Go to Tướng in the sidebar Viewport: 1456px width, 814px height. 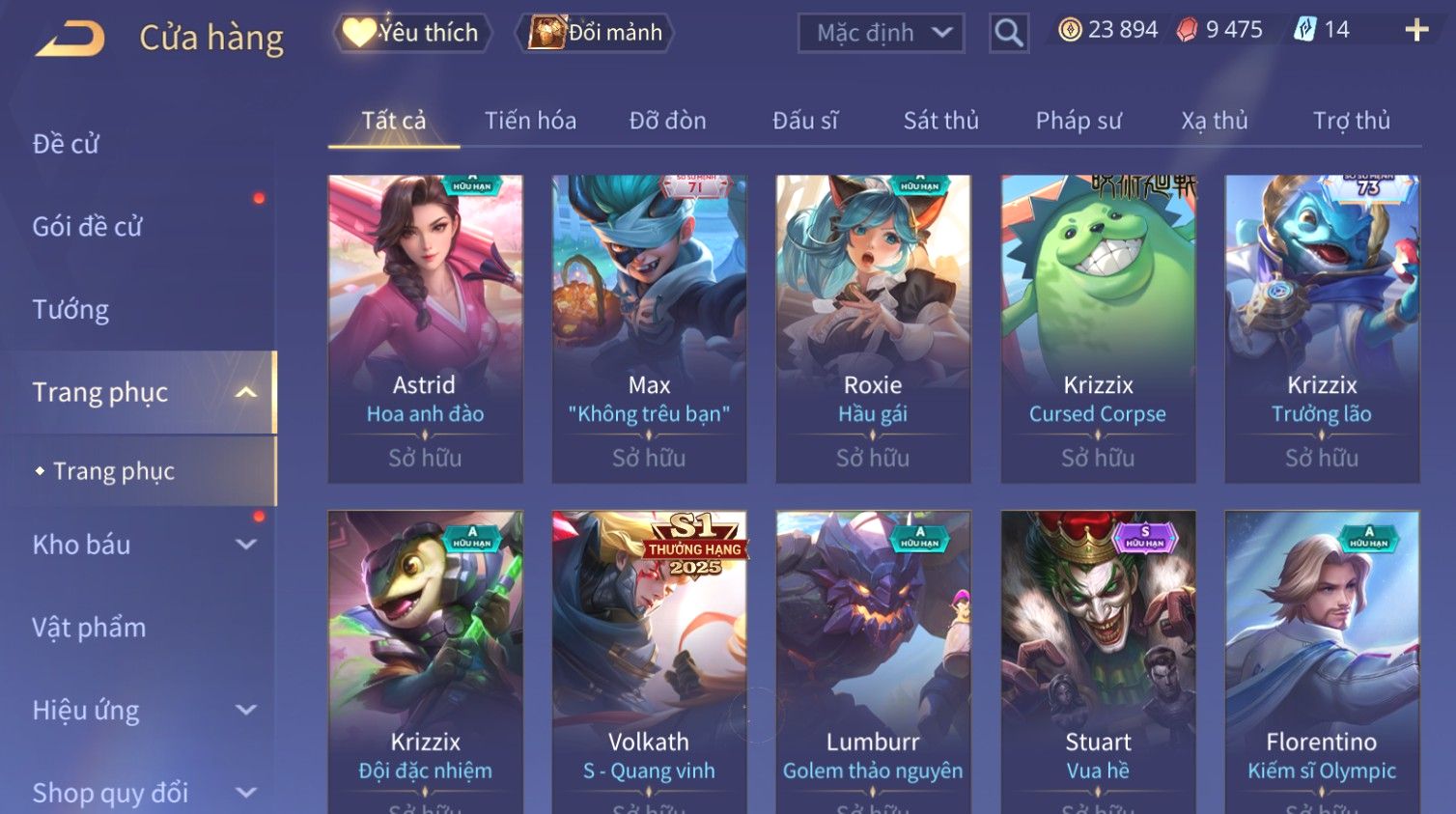70,310
